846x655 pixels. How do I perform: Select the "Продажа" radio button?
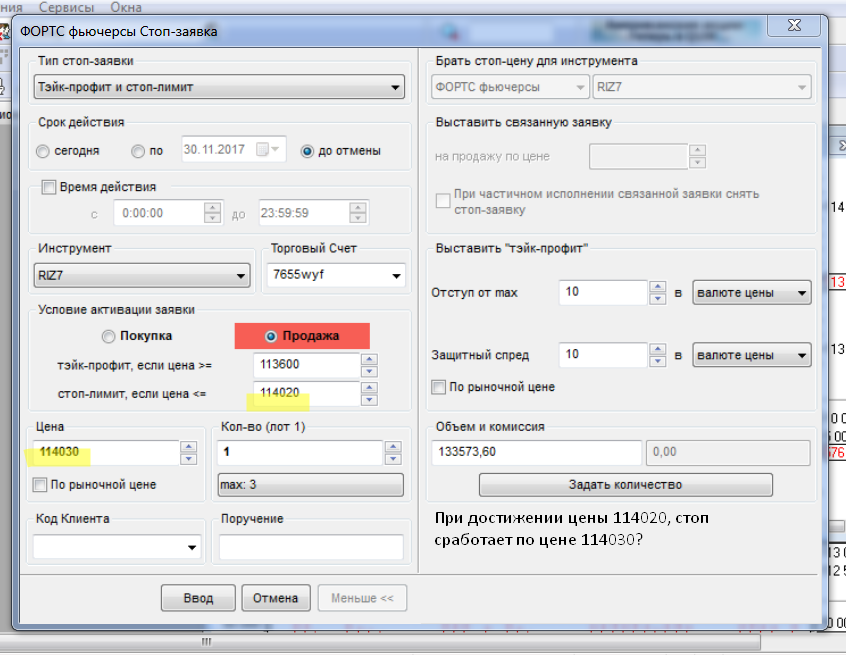(271, 337)
